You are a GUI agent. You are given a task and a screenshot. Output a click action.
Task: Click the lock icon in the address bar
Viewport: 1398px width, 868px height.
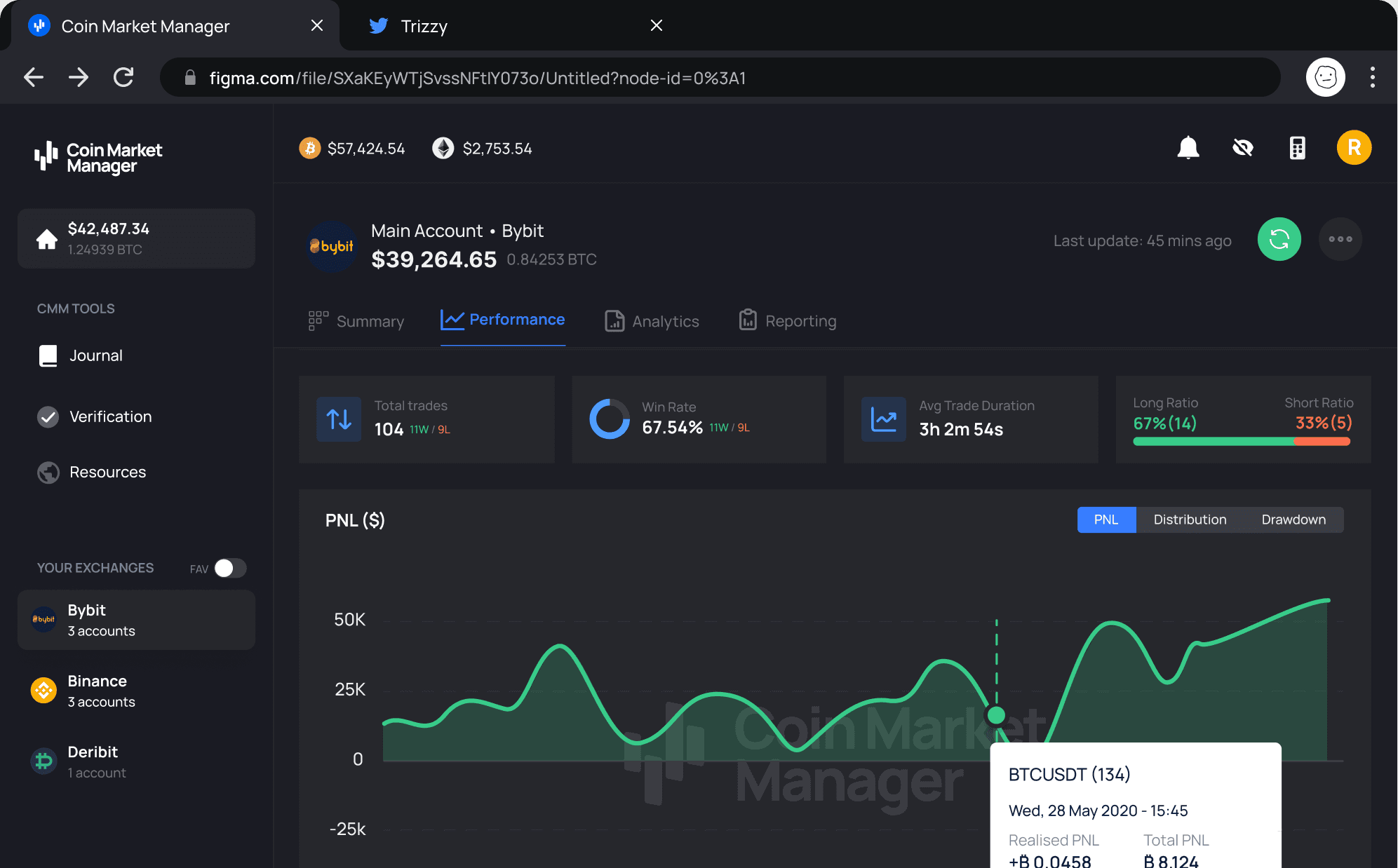click(x=190, y=77)
